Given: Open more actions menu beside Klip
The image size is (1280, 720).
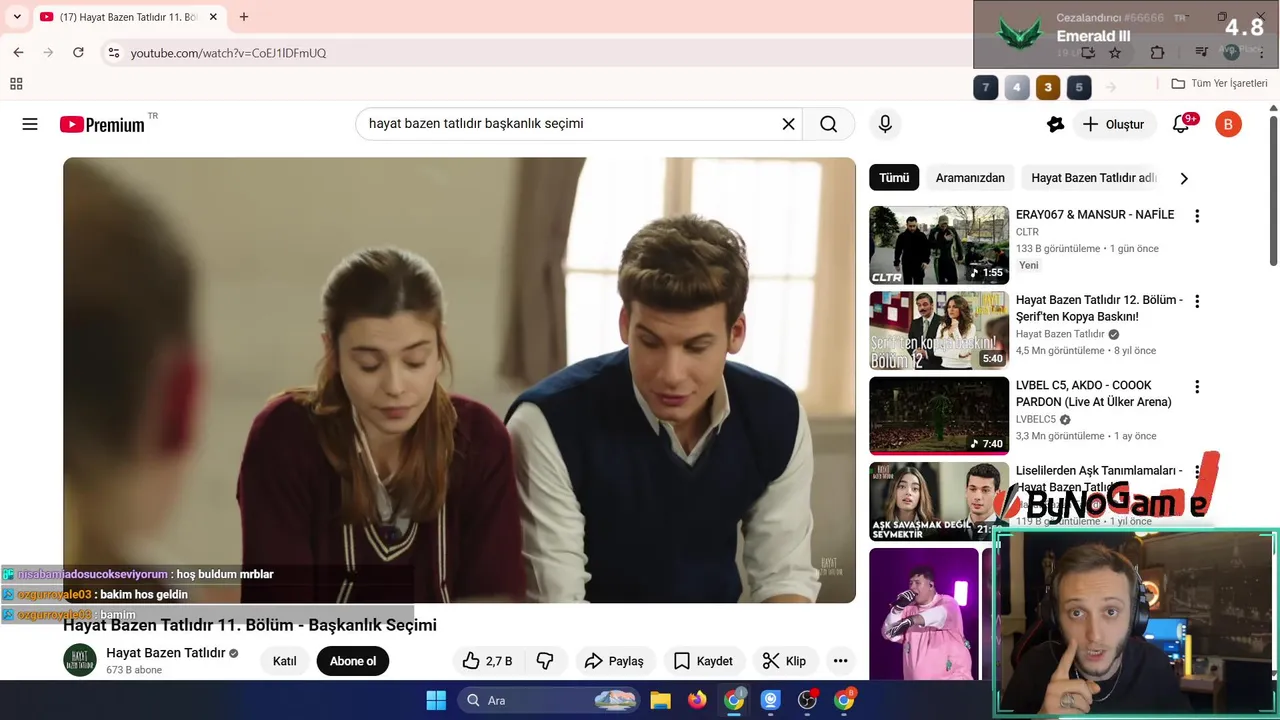Looking at the screenshot, I should pyautogui.click(x=840, y=661).
